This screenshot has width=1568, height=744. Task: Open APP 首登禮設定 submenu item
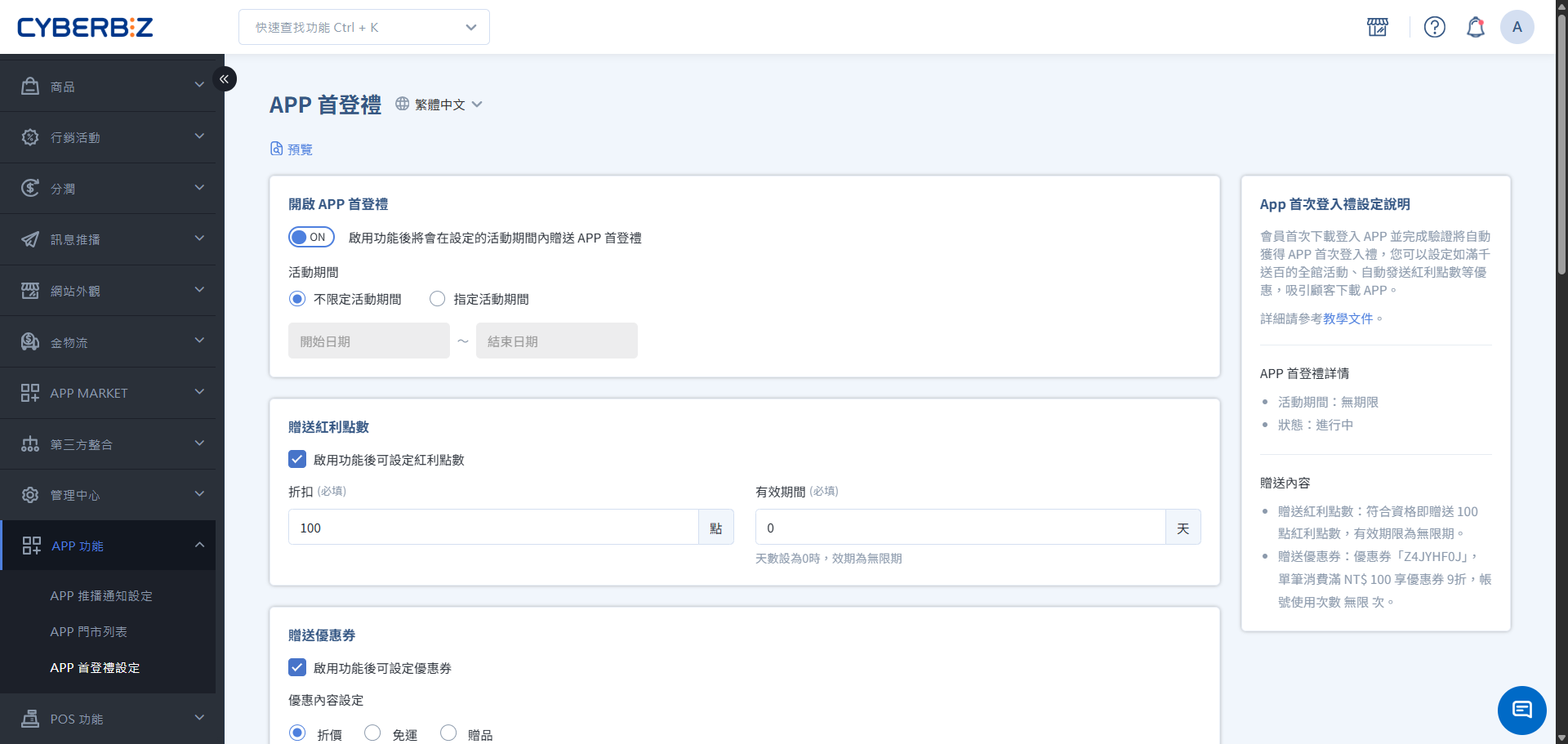click(x=95, y=668)
